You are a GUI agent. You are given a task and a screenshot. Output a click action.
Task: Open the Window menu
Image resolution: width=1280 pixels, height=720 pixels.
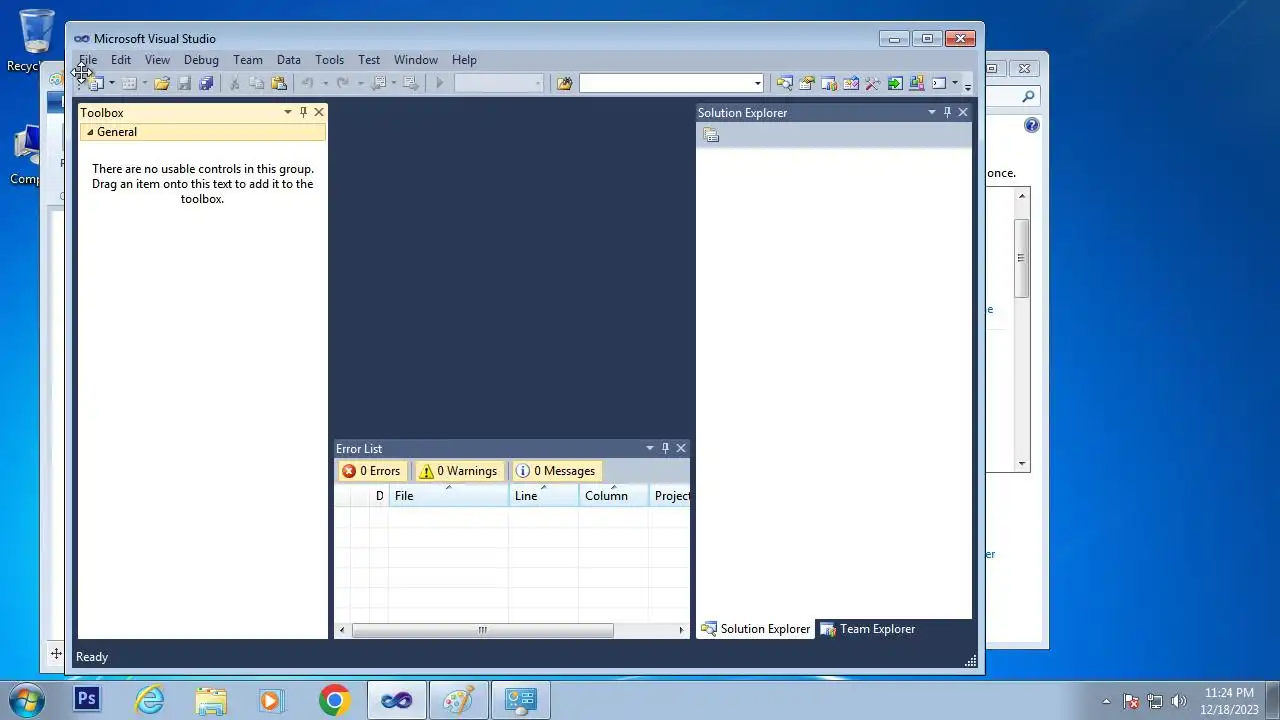[416, 60]
